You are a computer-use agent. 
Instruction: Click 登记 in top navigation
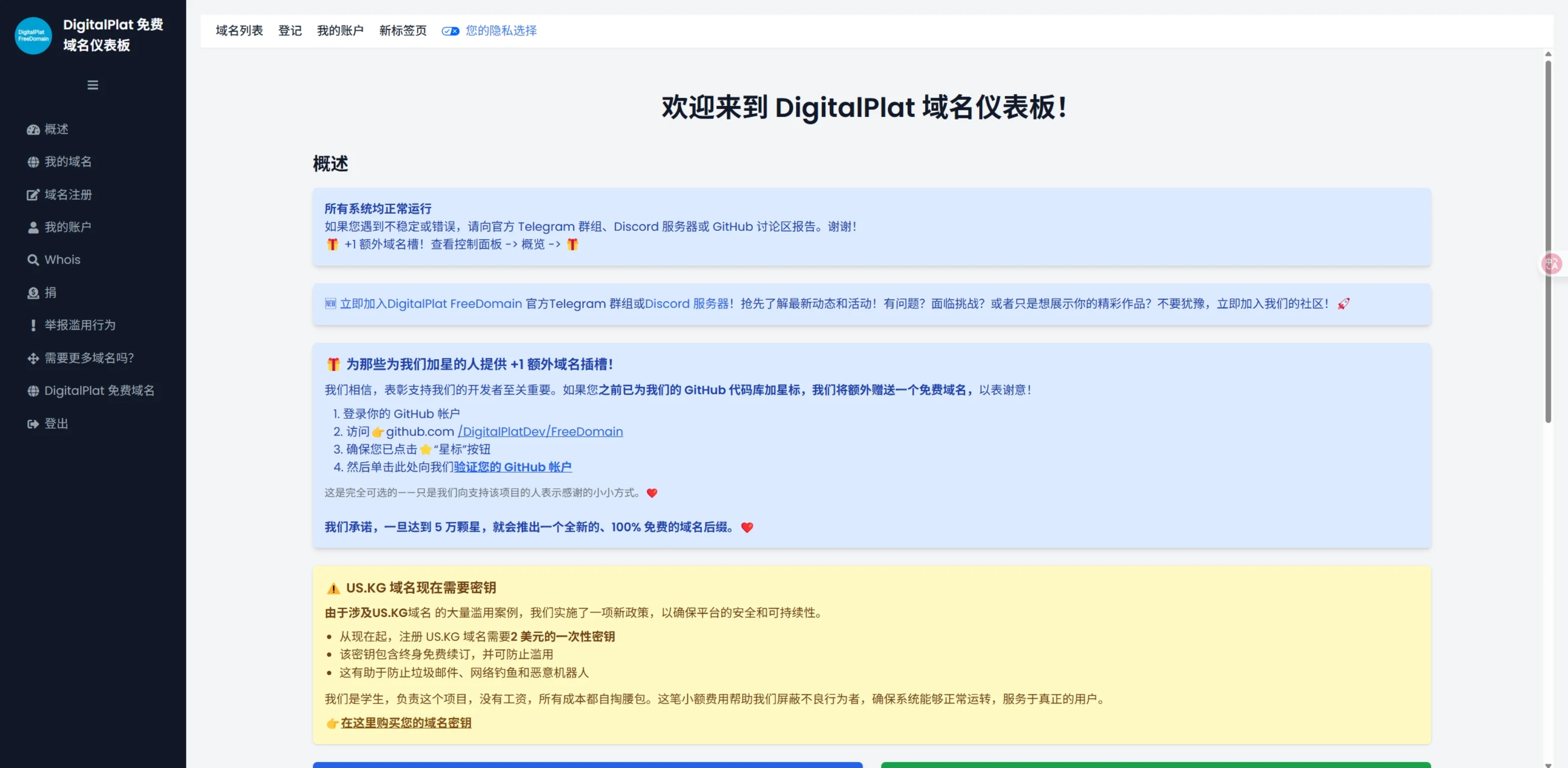[x=290, y=30]
